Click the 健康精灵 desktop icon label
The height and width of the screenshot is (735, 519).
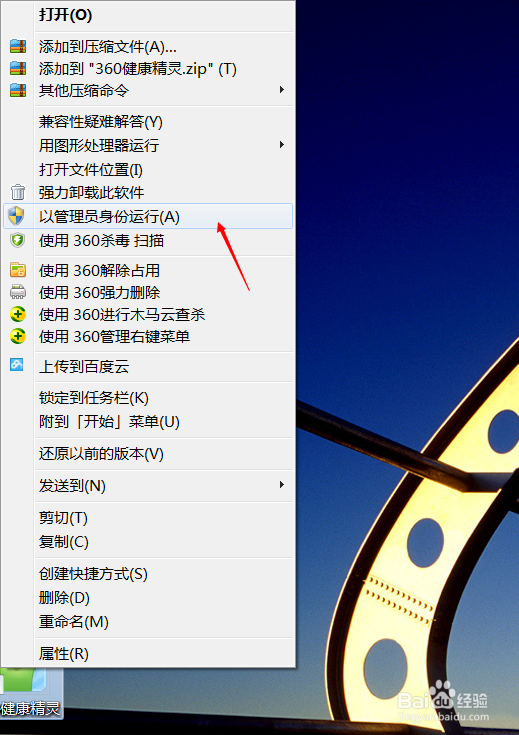coord(30,708)
